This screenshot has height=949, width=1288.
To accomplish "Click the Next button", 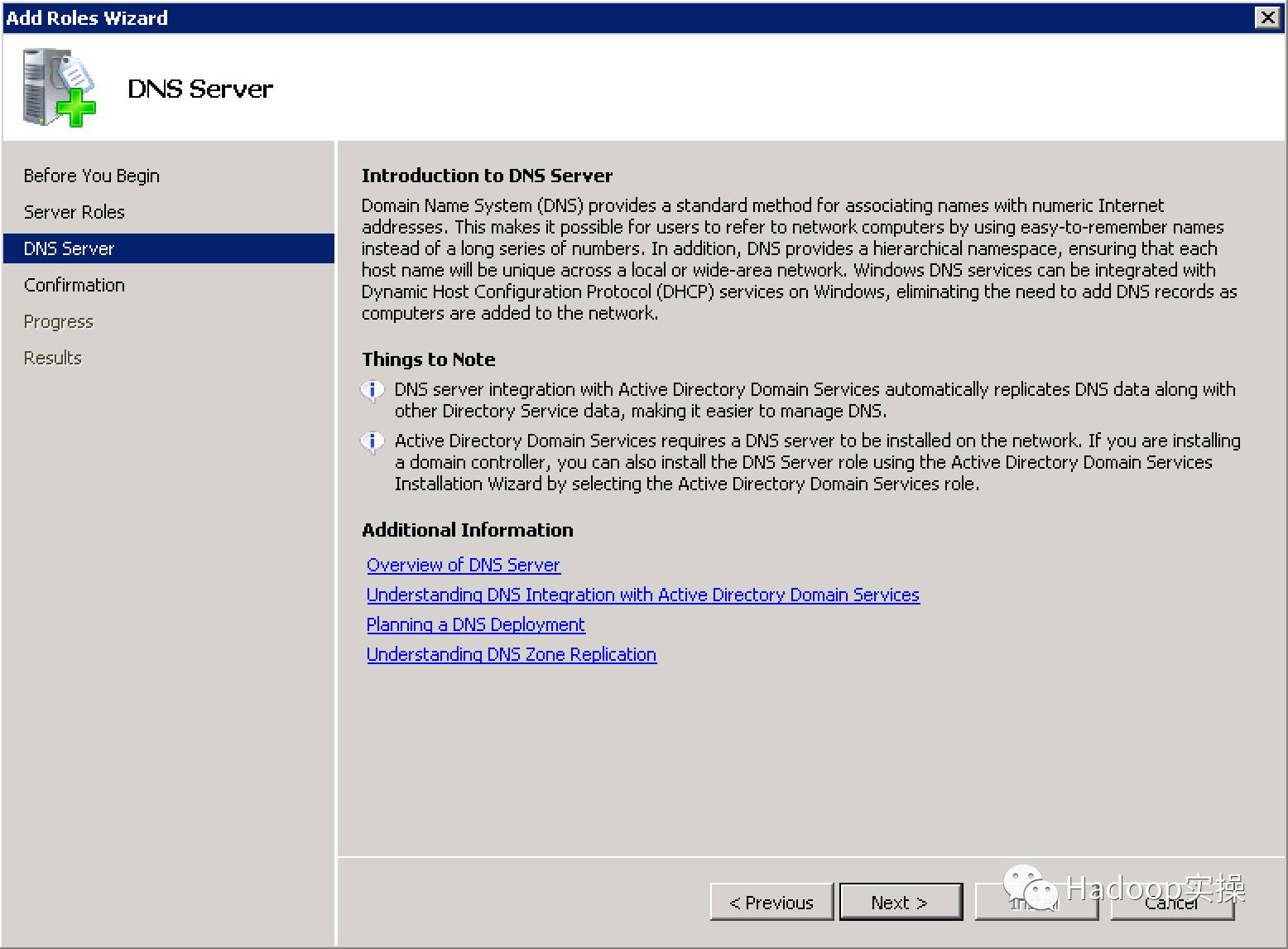I will 900,902.
